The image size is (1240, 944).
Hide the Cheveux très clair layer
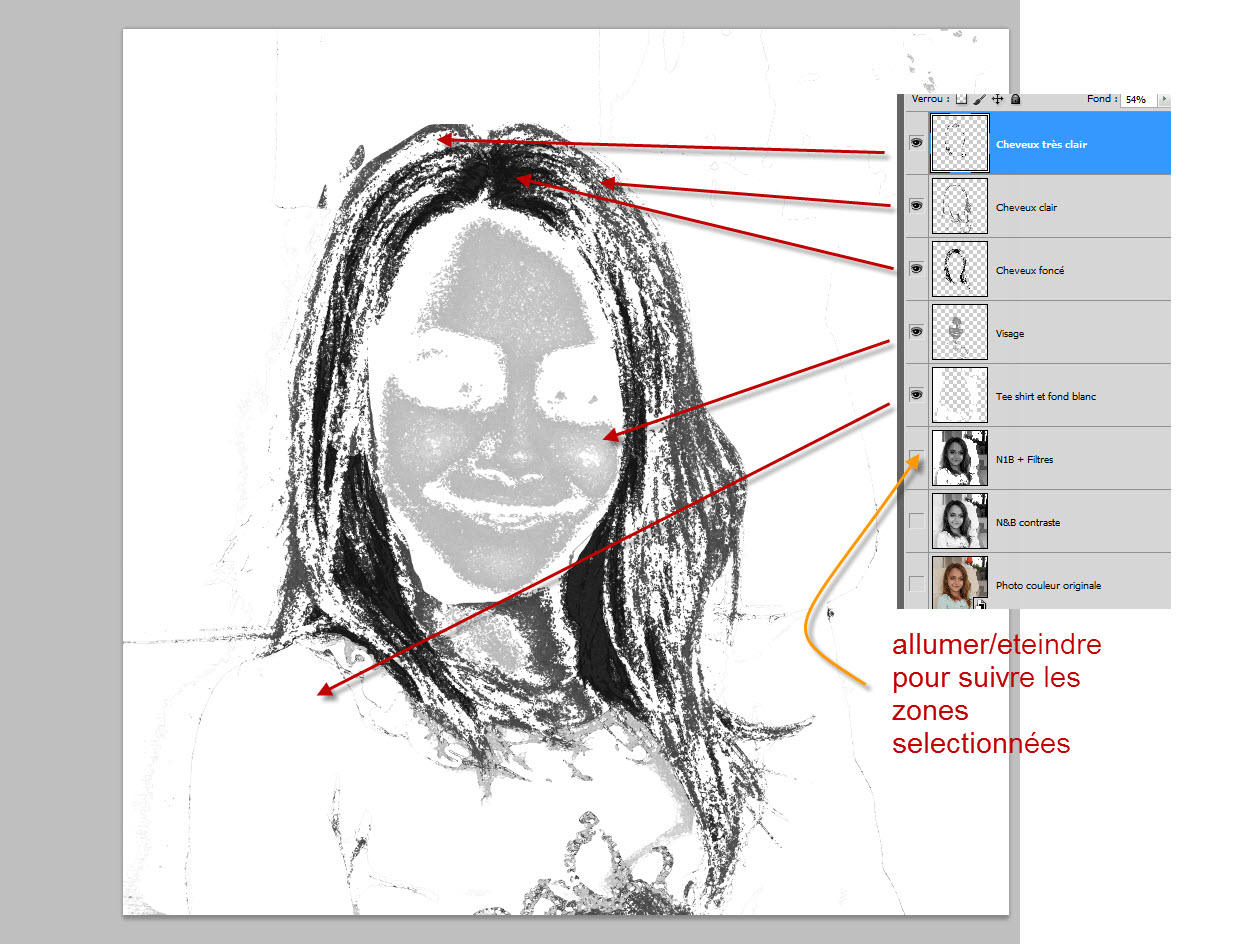click(x=915, y=143)
